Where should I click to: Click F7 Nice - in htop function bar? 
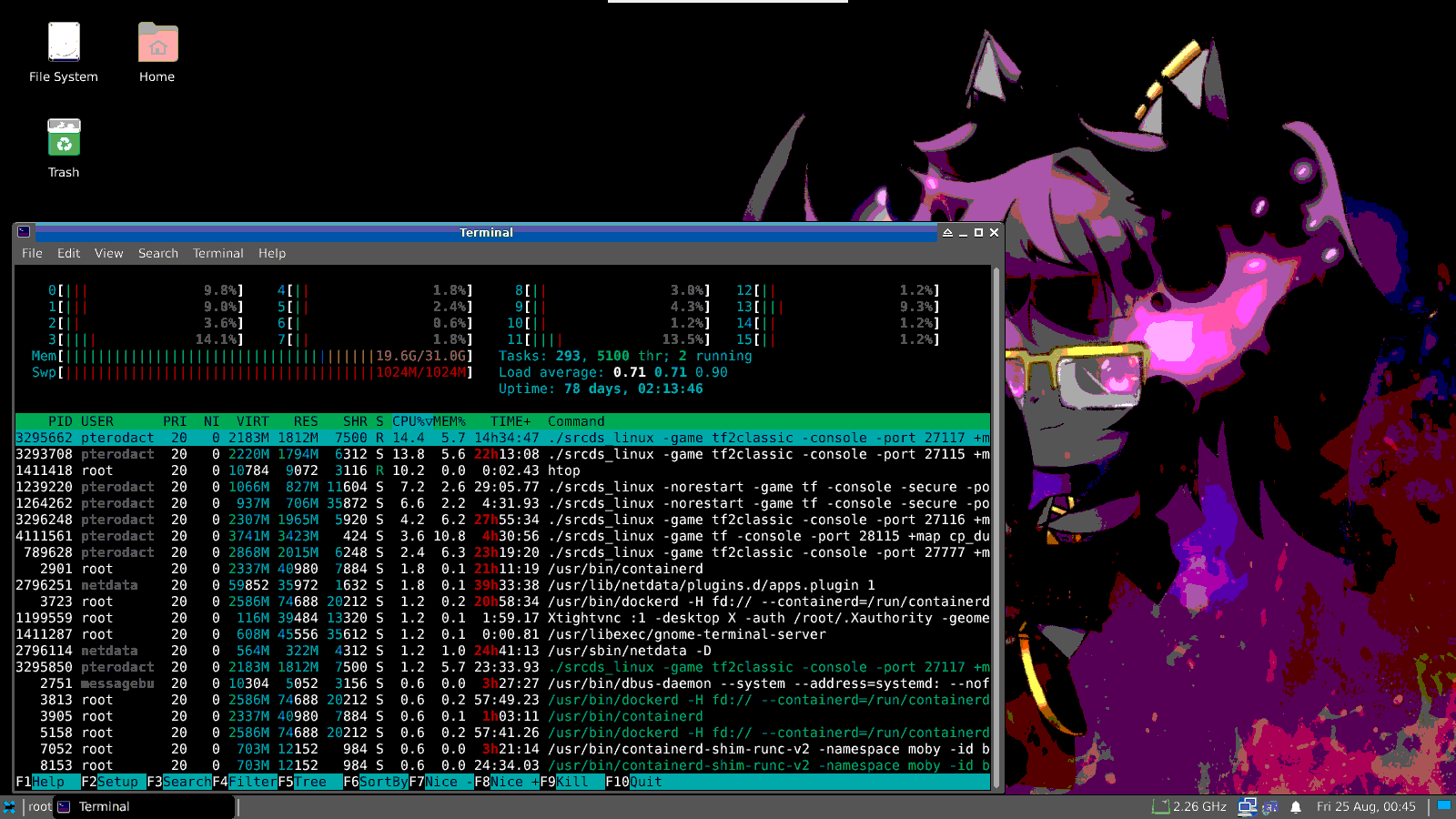click(x=441, y=782)
